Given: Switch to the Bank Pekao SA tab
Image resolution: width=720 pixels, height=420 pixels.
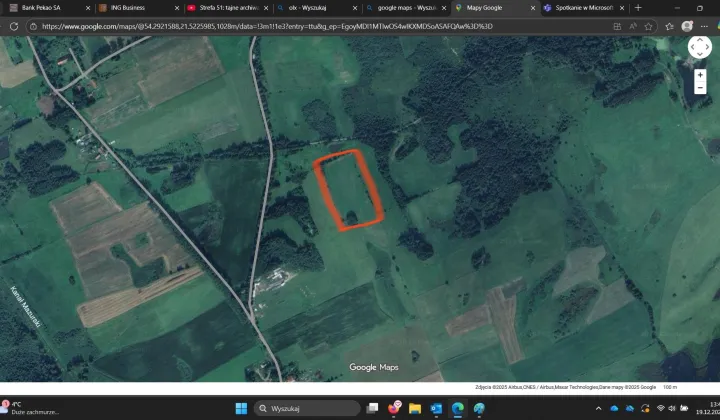Looking at the screenshot, I should tap(41, 8).
